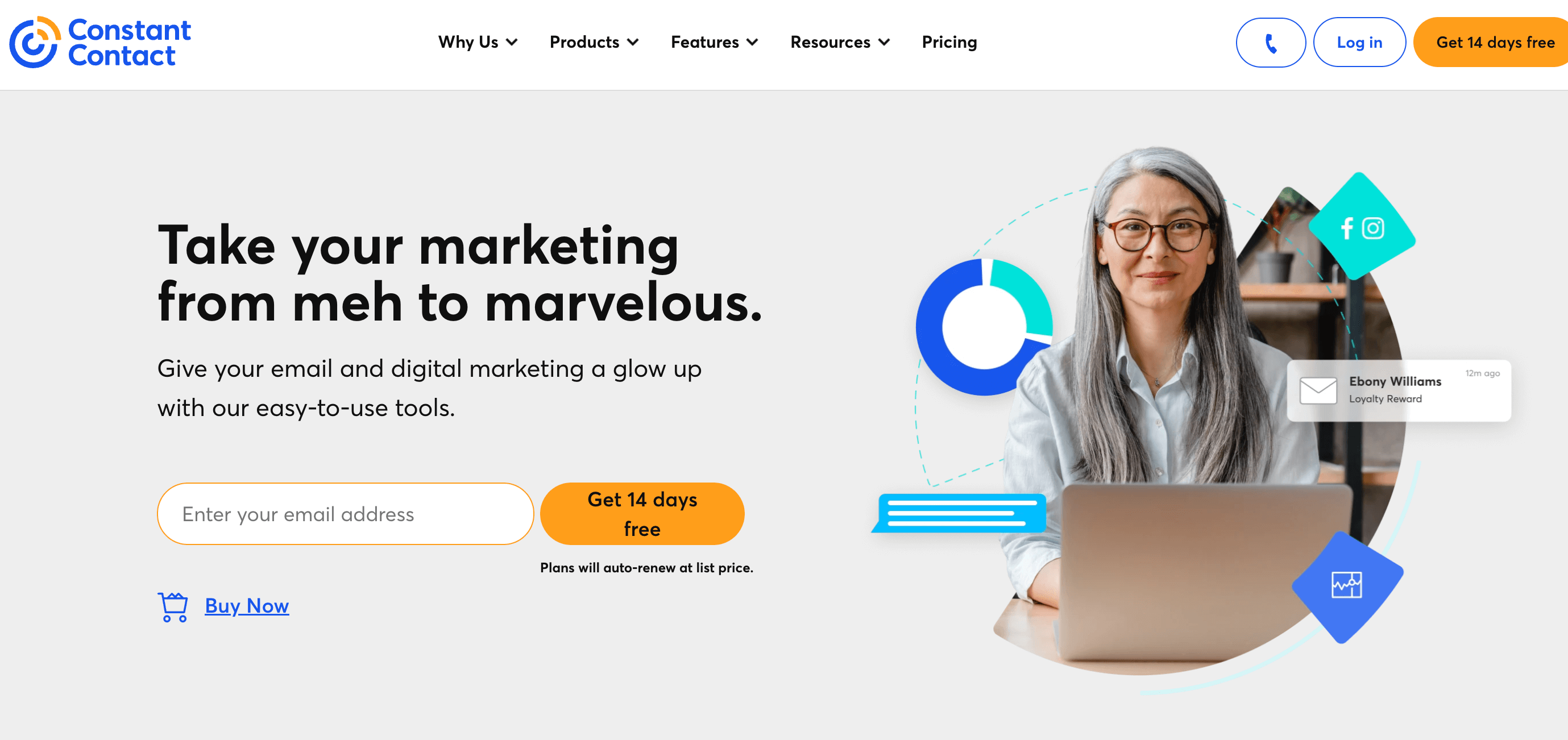Click the Pricing menu item
This screenshot has width=1568, height=740.
click(950, 43)
